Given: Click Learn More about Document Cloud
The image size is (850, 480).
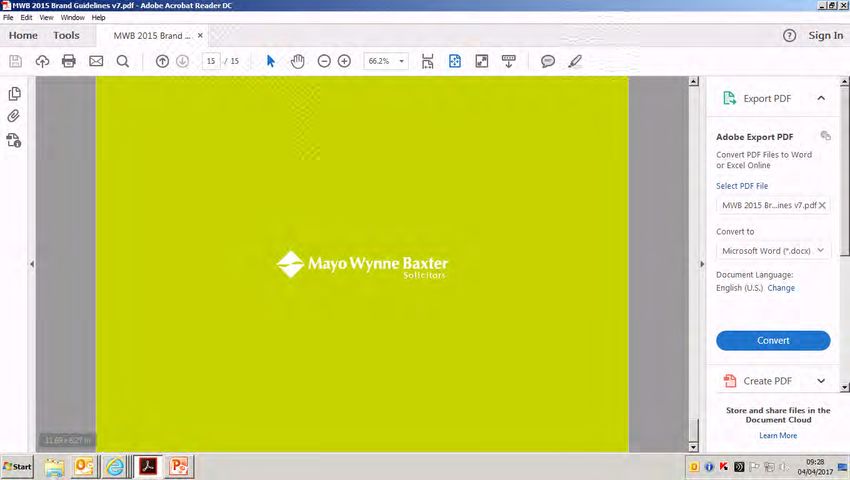Looking at the screenshot, I should pyautogui.click(x=778, y=436).
